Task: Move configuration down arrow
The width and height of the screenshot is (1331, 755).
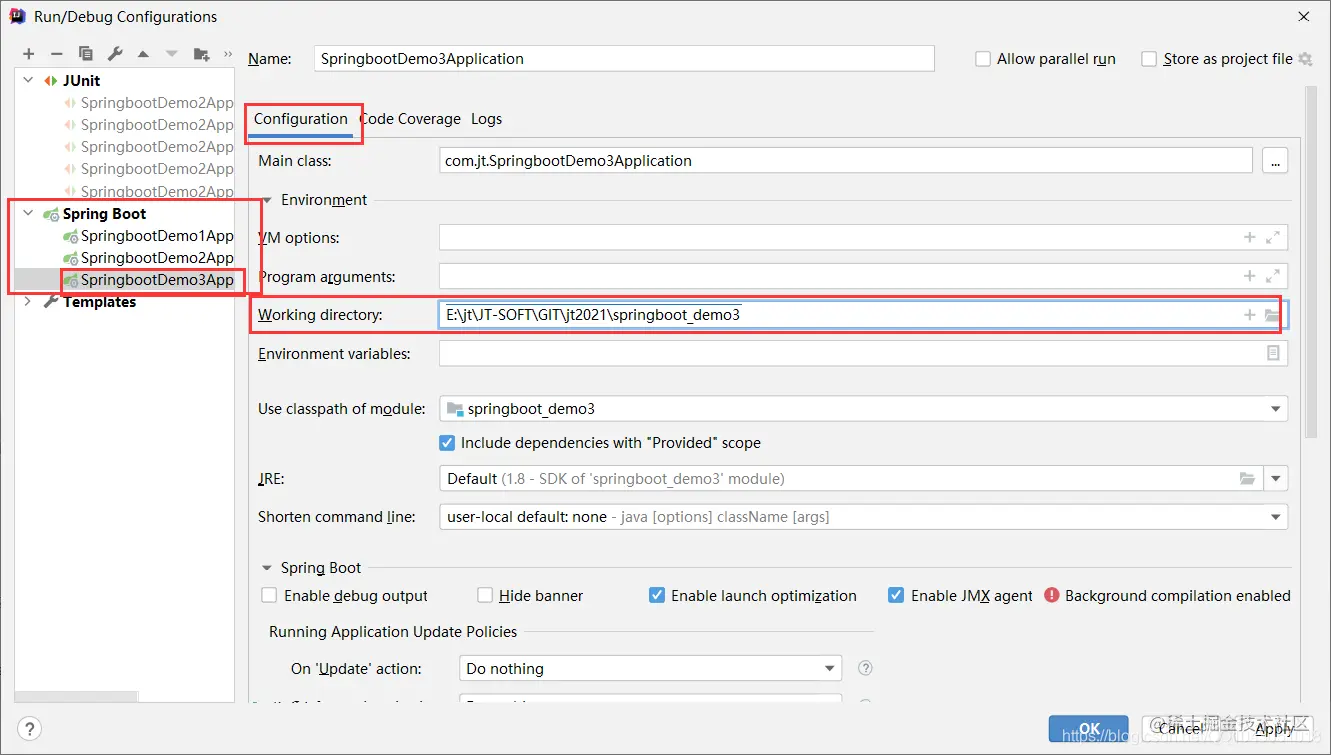Action: tap(172, 54)
